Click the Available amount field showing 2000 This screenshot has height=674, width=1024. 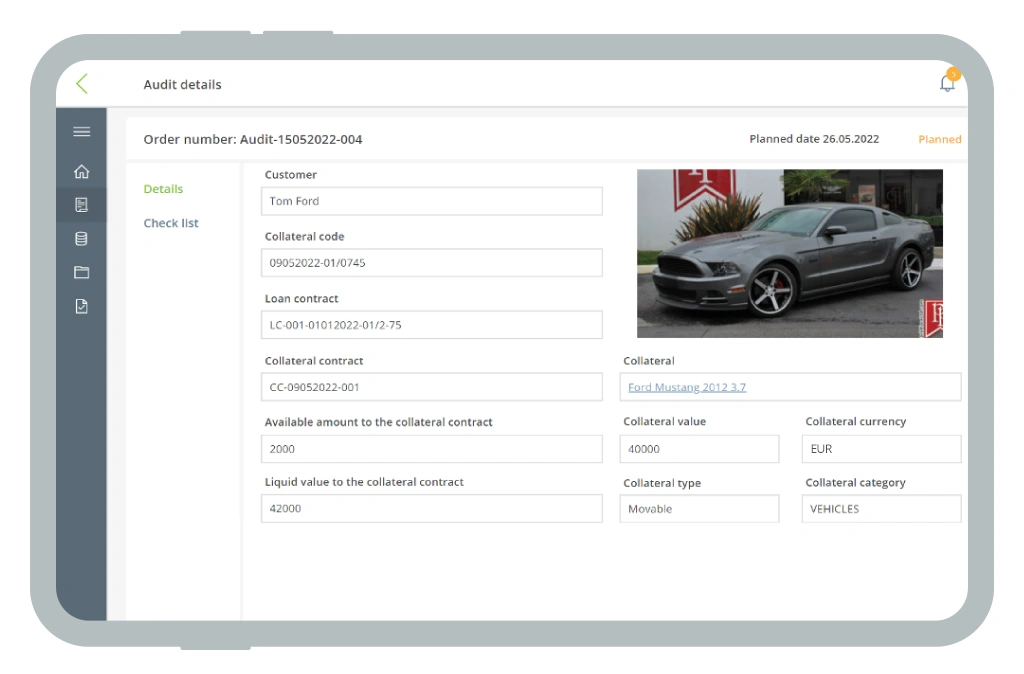coord(432,449)
